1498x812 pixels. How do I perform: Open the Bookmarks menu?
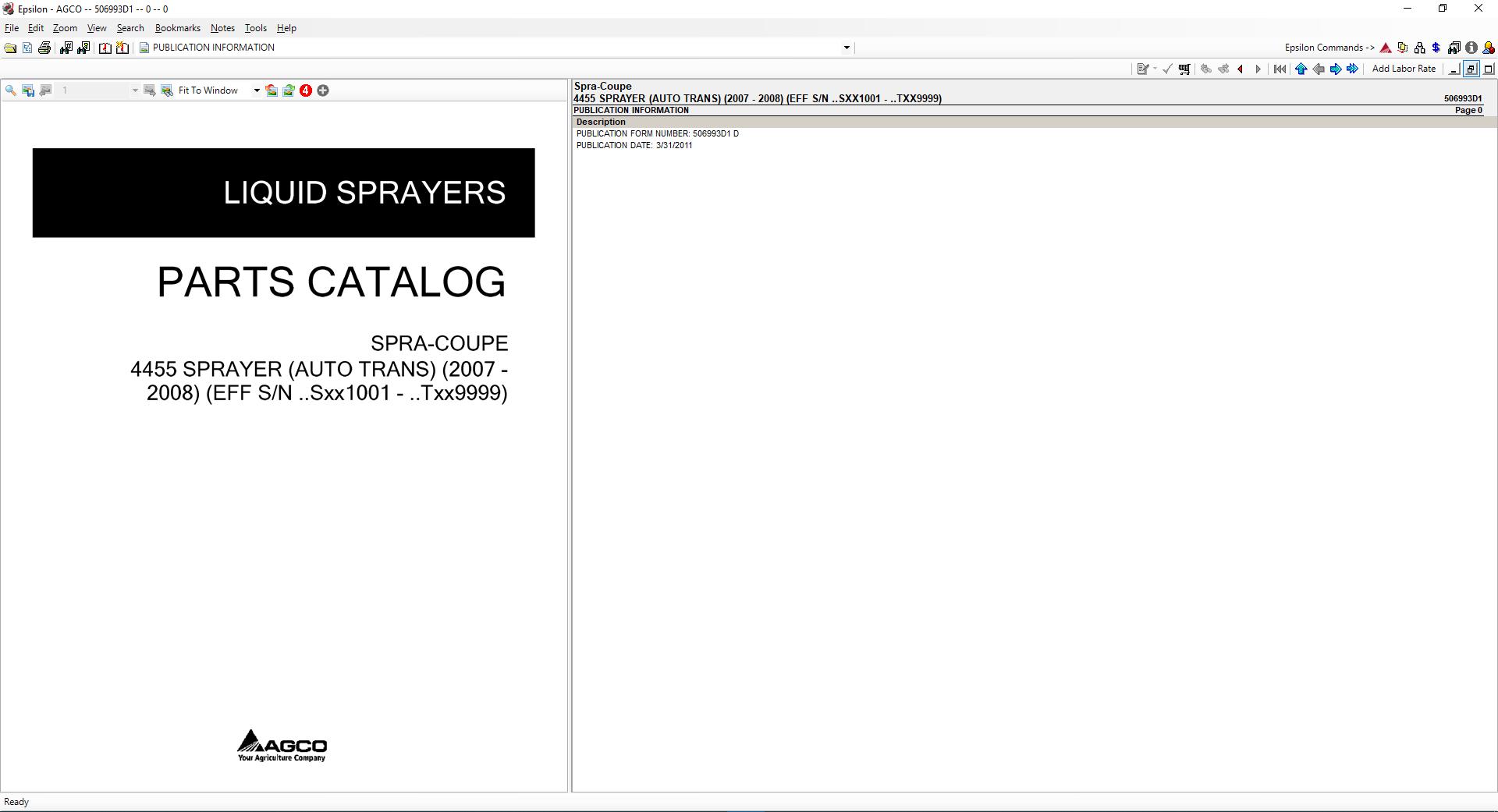coord(178,28)
